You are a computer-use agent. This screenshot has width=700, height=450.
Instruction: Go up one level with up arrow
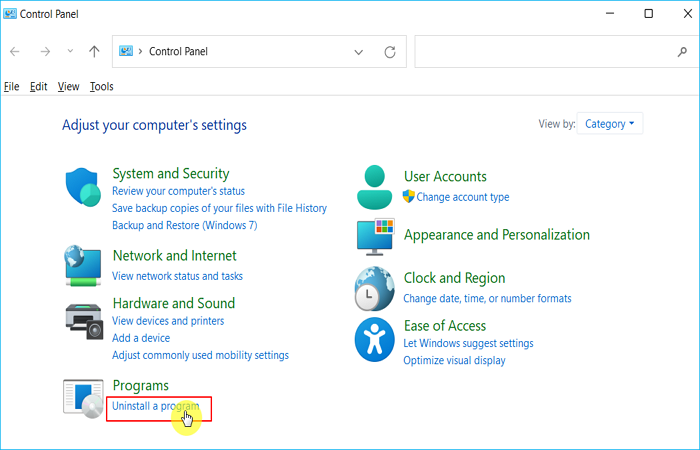click(x=94, y=52)
